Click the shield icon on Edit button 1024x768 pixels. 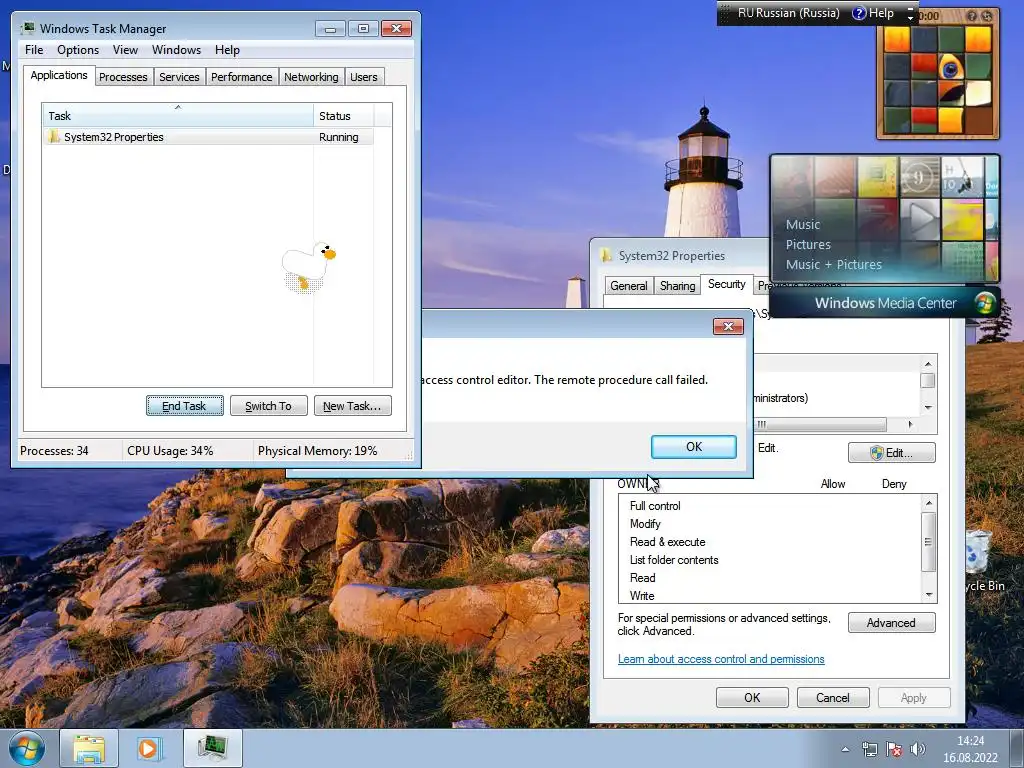click(x=876, y=453)
